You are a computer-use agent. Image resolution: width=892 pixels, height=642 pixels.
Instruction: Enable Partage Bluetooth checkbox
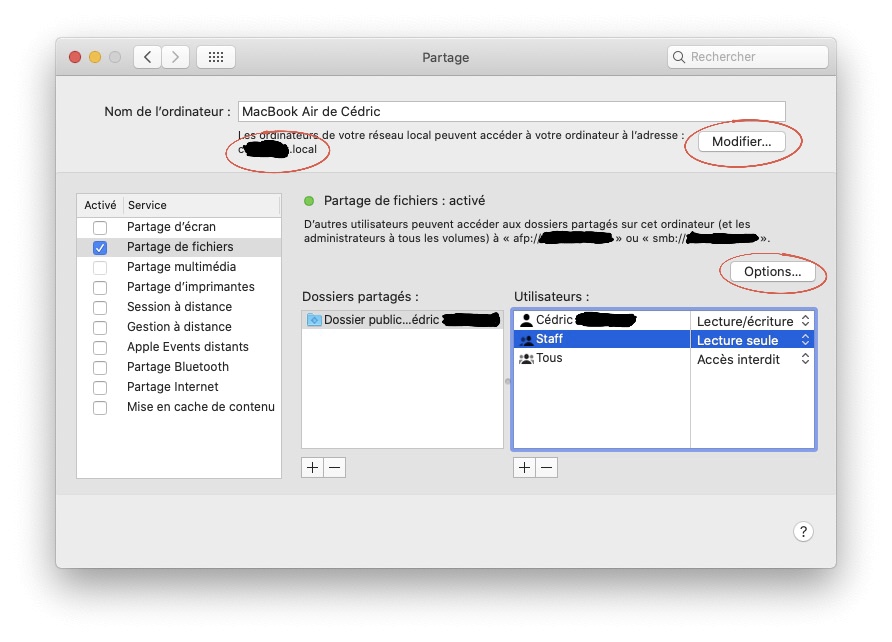[100, 367]
